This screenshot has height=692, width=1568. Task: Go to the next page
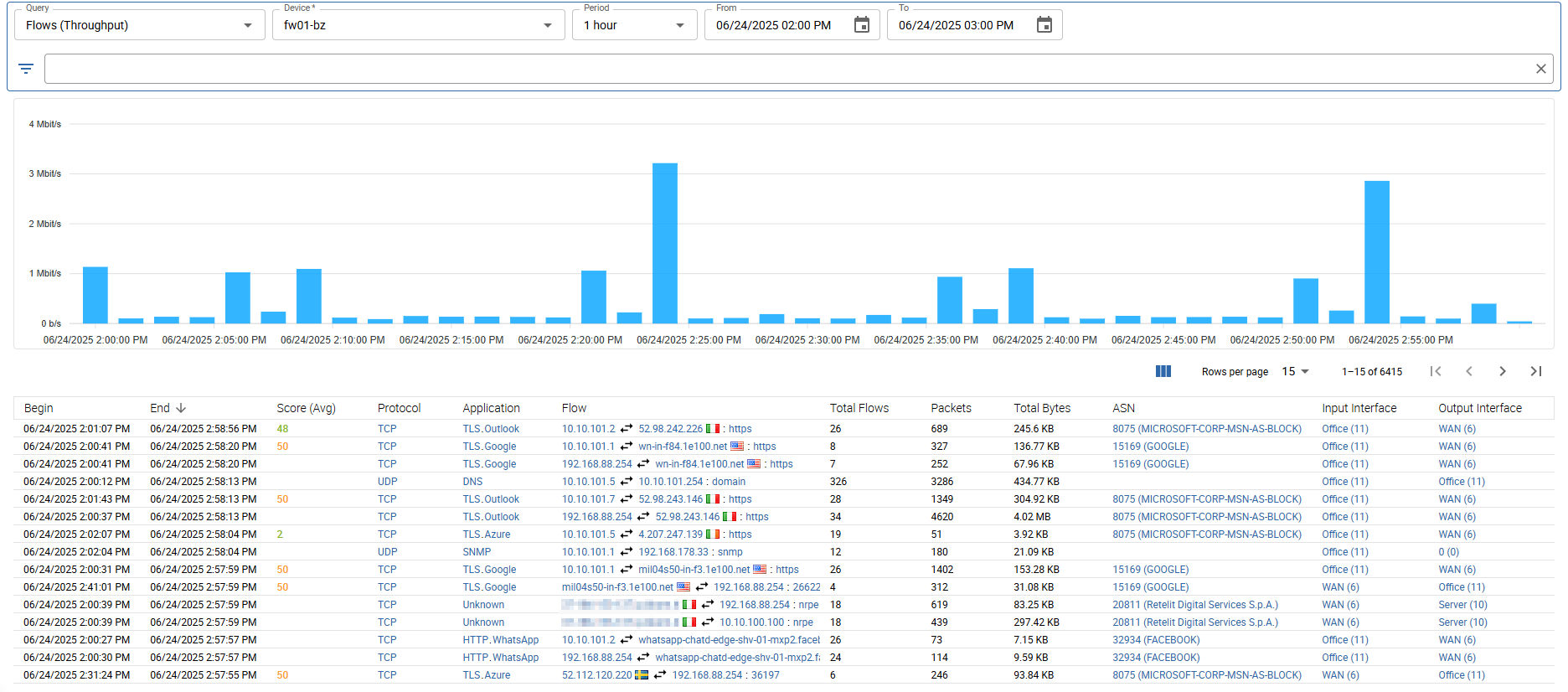(x=1502, y=371)
